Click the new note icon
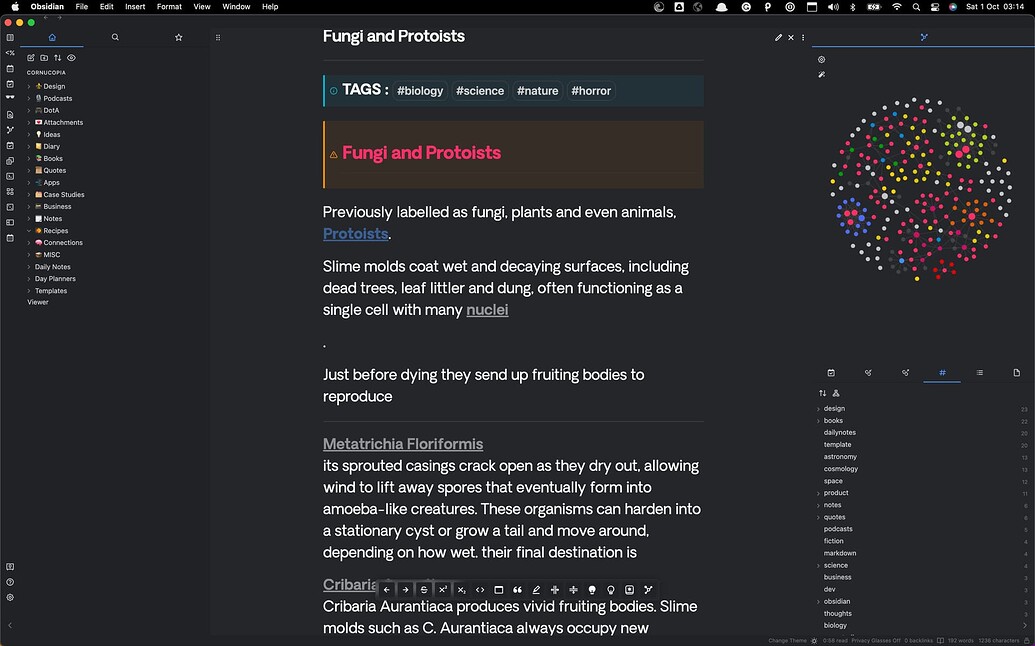1035x646 pixels. pyautogui.click(x=31, y=58)
